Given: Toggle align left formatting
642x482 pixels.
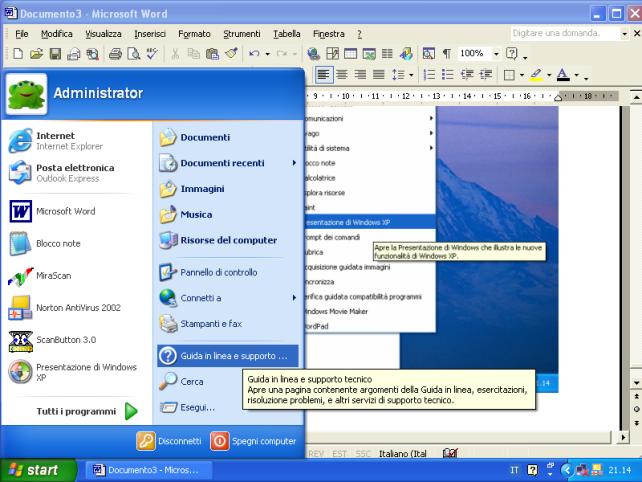Looking at the screenshot, I should tap(323, 75).
